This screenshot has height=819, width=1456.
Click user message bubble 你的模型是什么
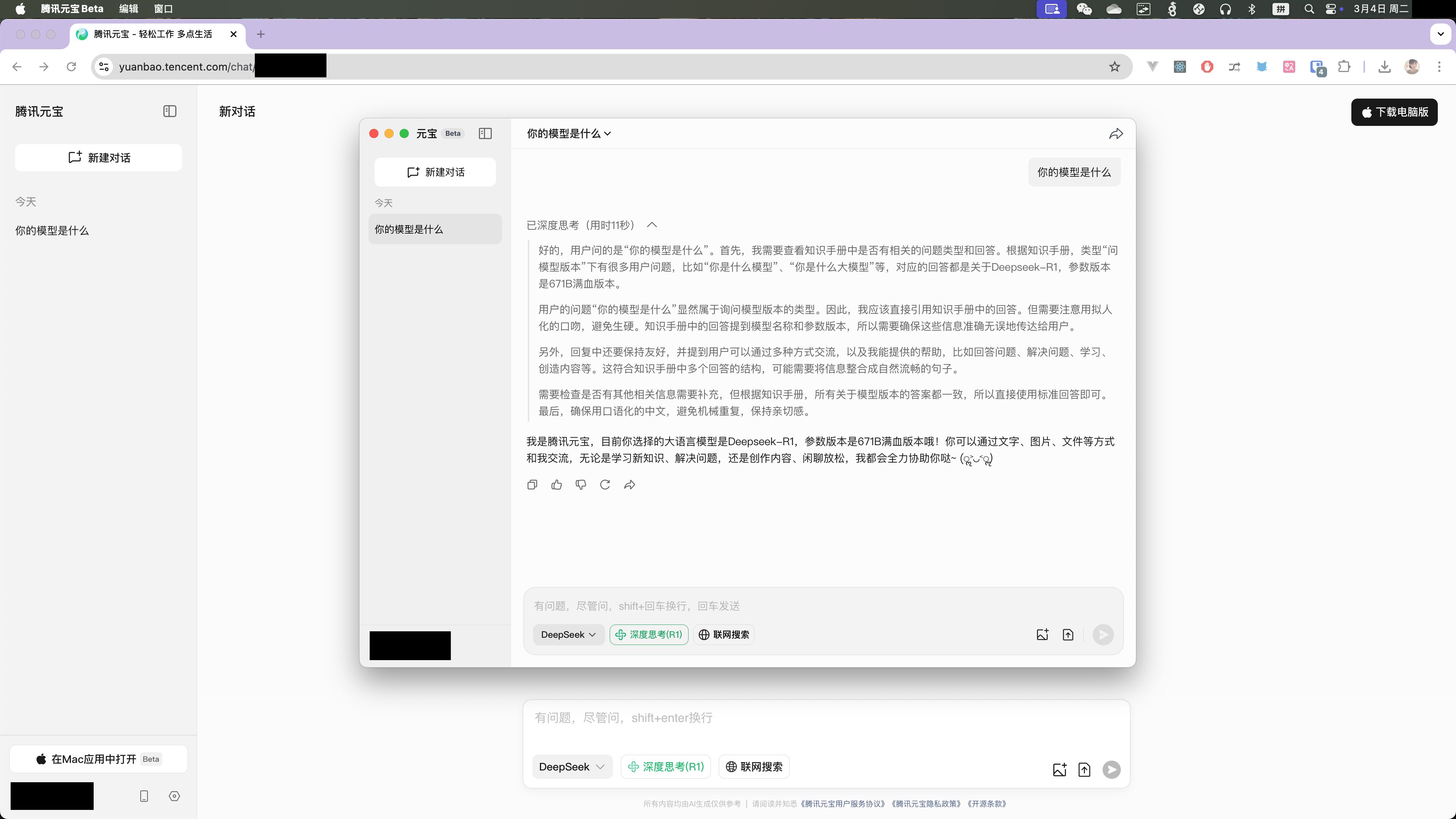pyautogui.click(x=1074, y=173)
